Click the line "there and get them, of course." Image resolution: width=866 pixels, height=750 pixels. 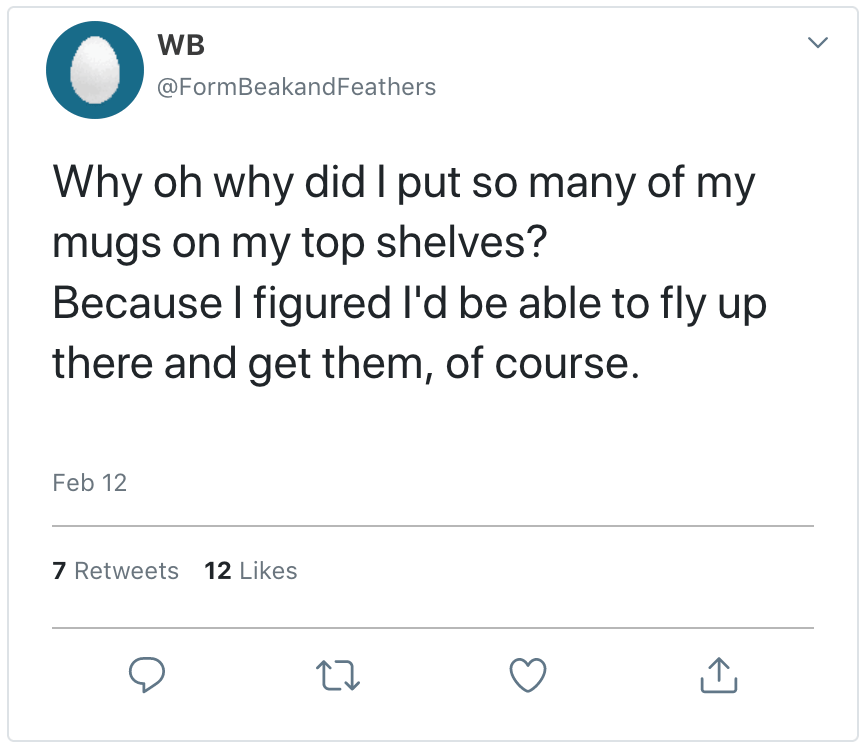[345, 363]
